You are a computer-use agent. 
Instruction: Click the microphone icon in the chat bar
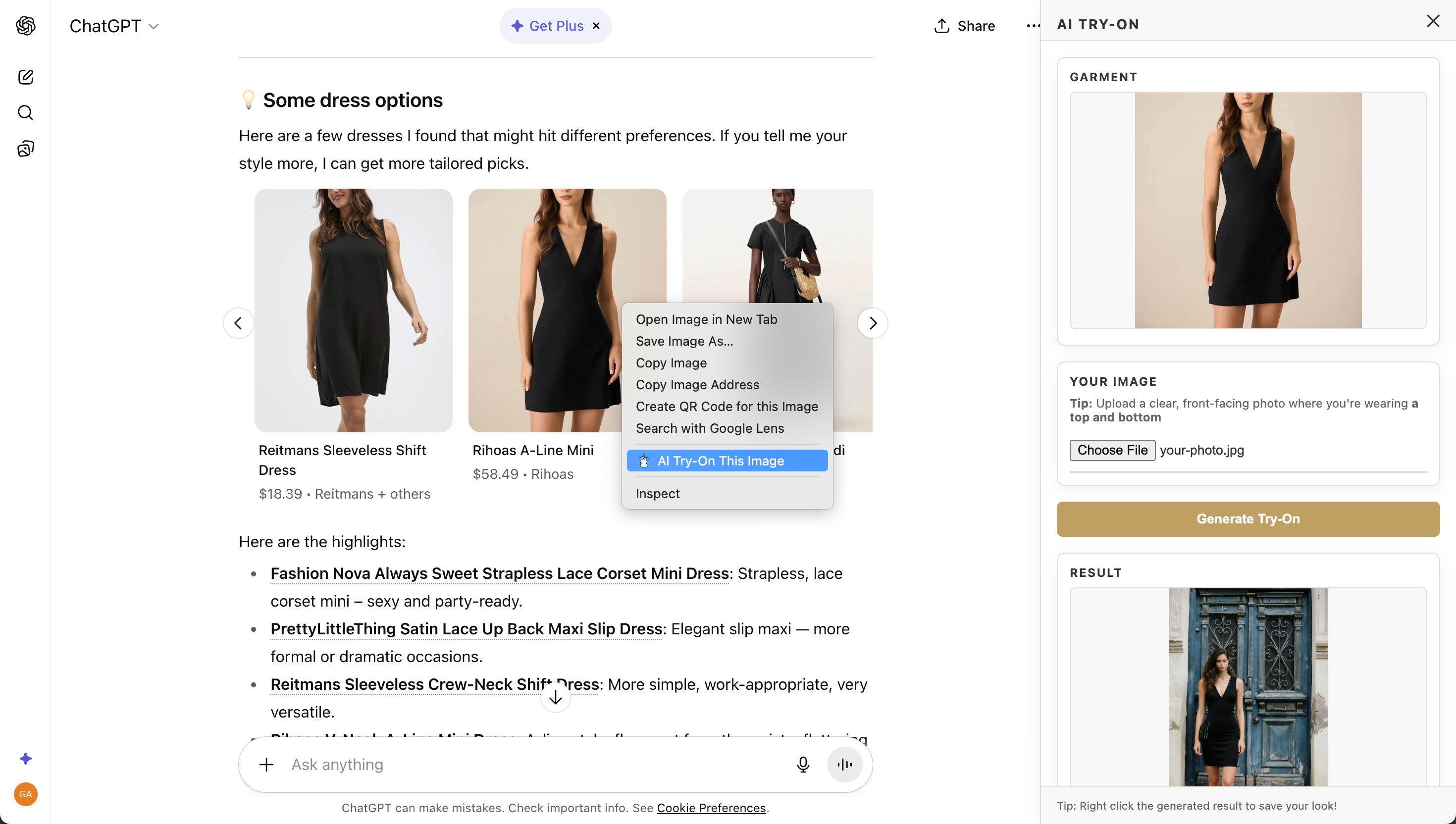pos(804,764)
